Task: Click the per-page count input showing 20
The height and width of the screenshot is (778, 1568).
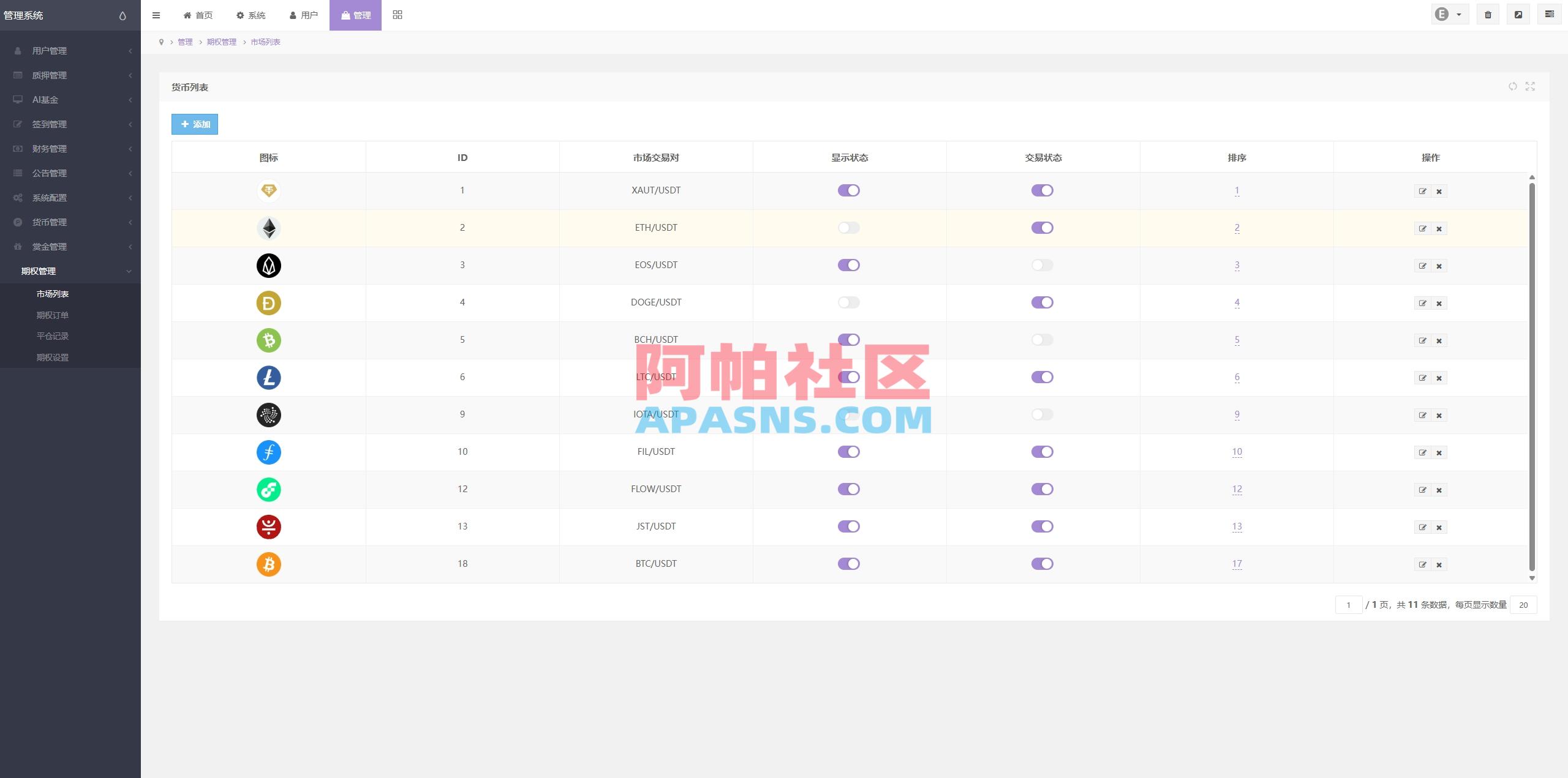Action: 1523,605
